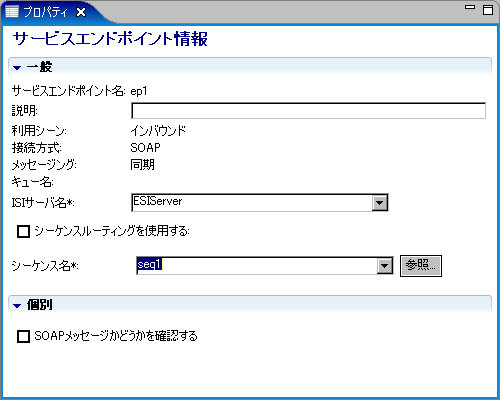The image size is (500, 400).
Task: Click the 説明 text field
Action: pyautogui.click(x=308, y=111)
